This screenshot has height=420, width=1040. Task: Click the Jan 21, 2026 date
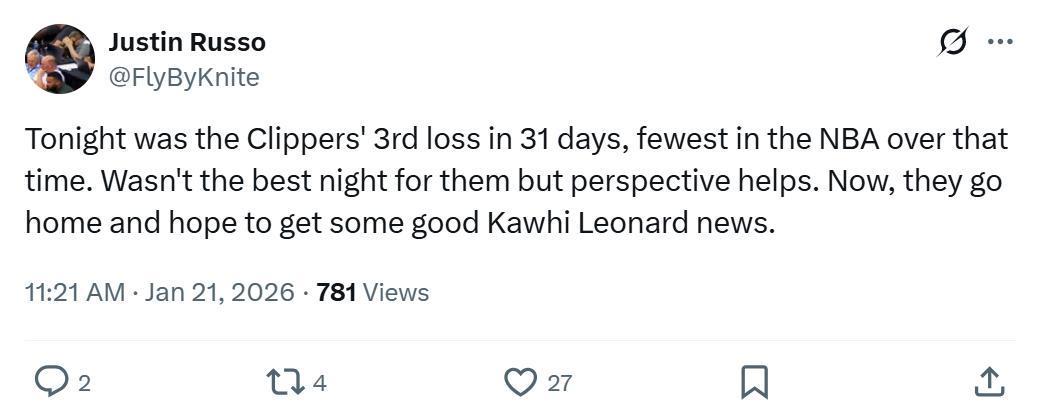pos(219,292)
